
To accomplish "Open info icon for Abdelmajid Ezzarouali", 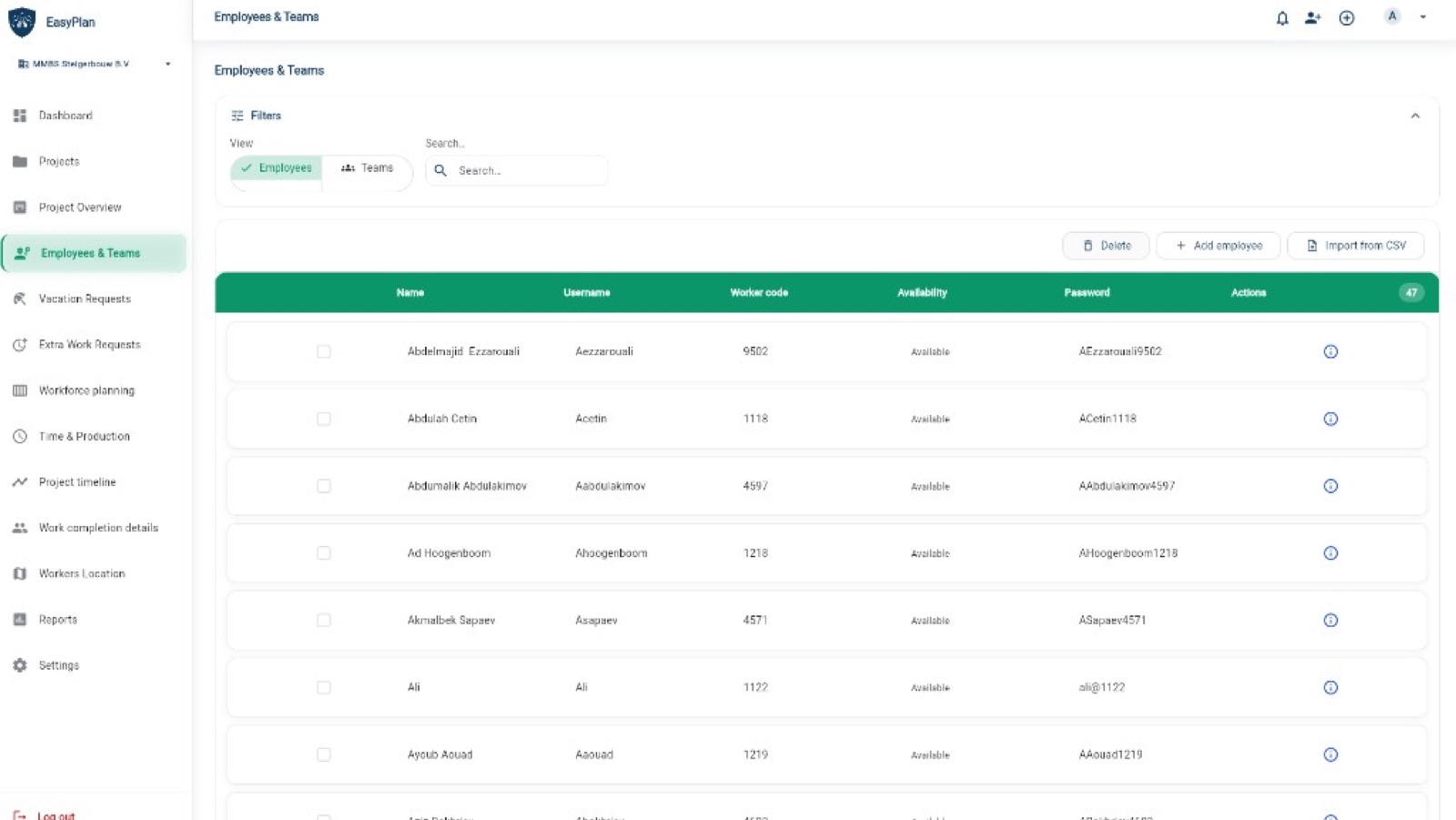I will (1330, 351).
